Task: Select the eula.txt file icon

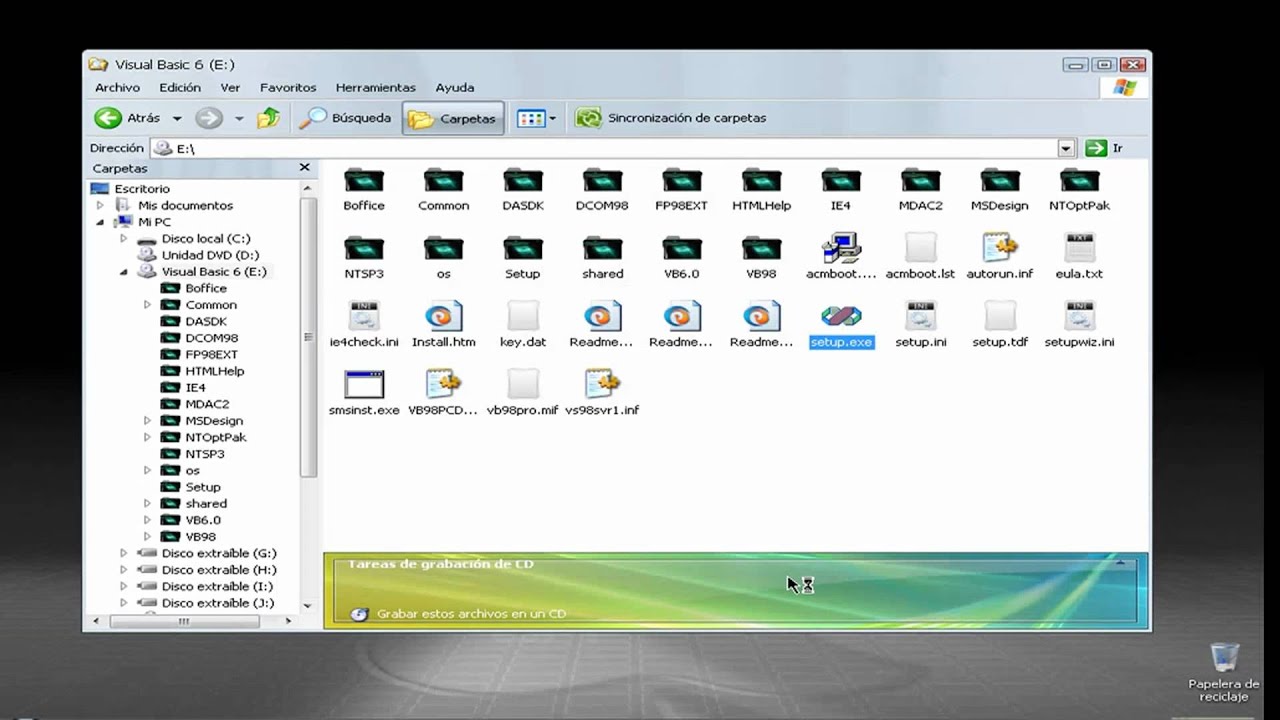Action: click(1079, 247)
